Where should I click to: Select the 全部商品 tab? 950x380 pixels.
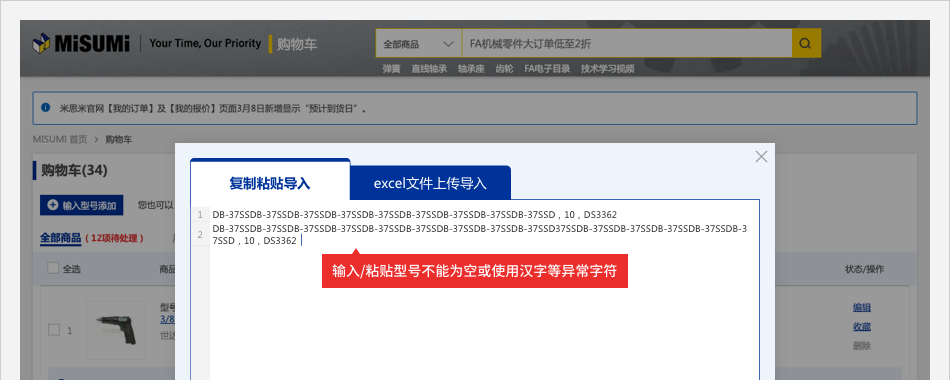61,238
